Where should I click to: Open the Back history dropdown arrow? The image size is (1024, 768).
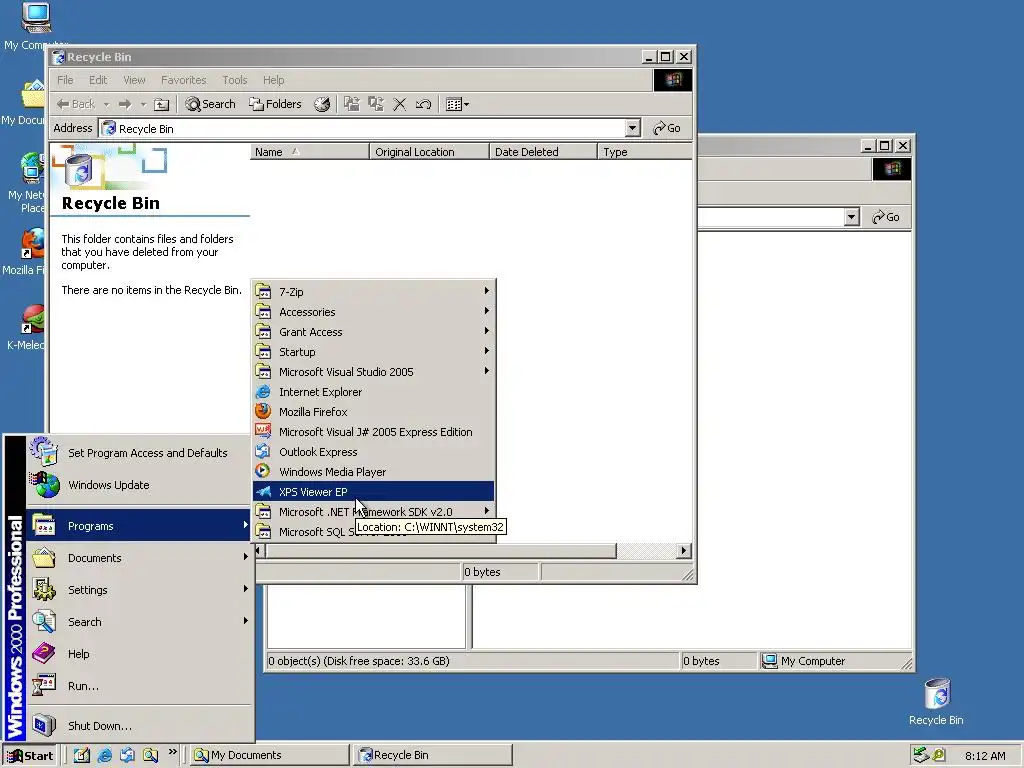[106, 104]
